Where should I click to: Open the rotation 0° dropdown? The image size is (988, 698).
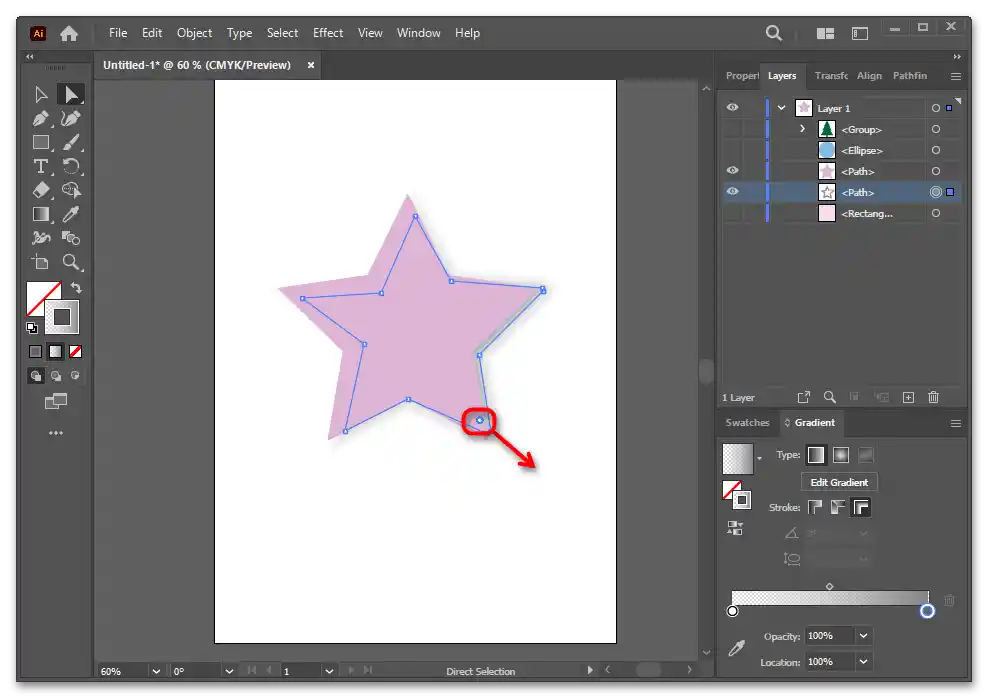[229, 671]
